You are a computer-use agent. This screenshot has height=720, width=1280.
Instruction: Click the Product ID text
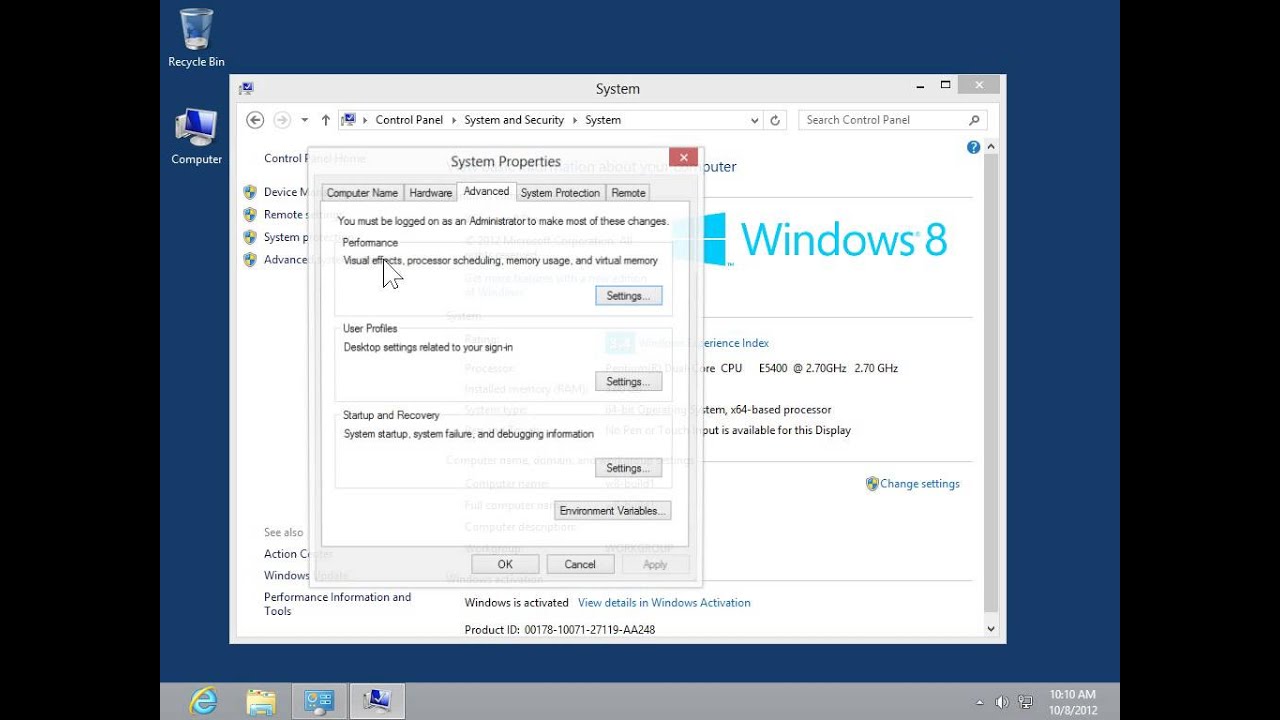tap(560, 630)
